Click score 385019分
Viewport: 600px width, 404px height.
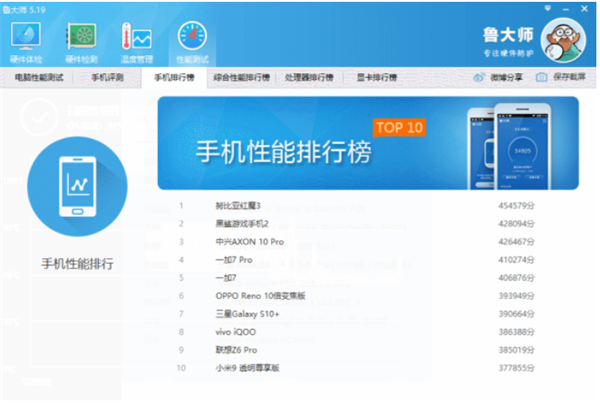[516, 350]
